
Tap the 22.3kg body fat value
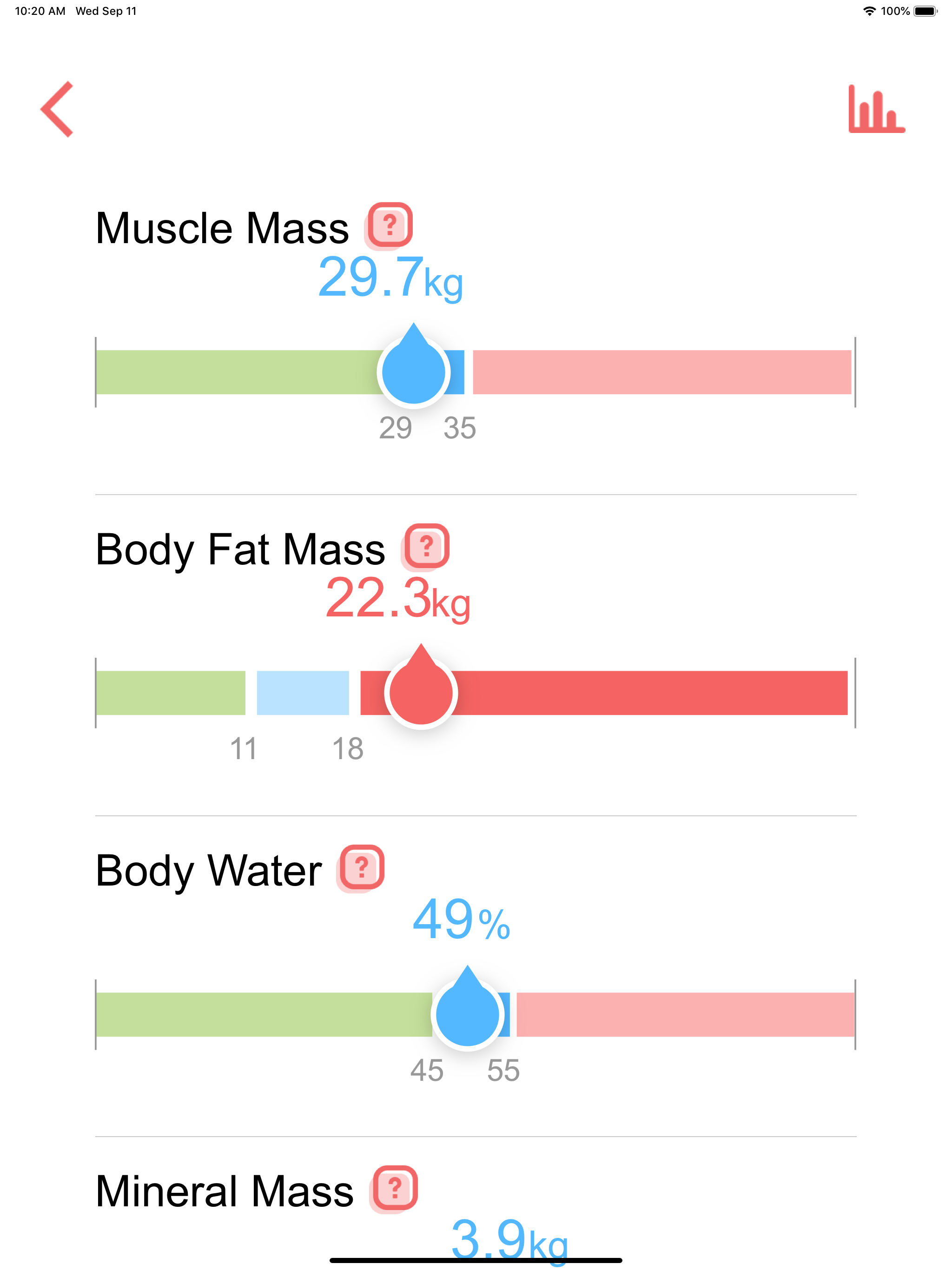398,599
